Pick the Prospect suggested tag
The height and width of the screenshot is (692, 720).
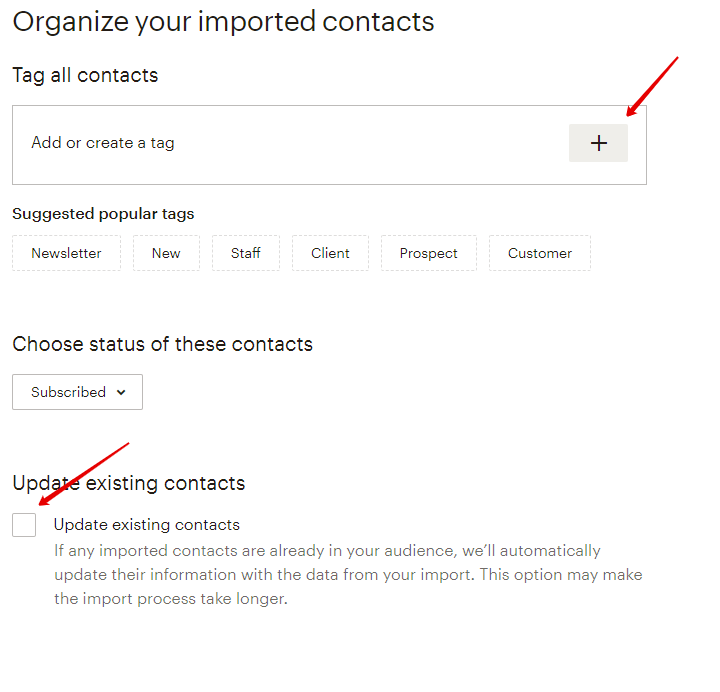(x=428, y=253)
